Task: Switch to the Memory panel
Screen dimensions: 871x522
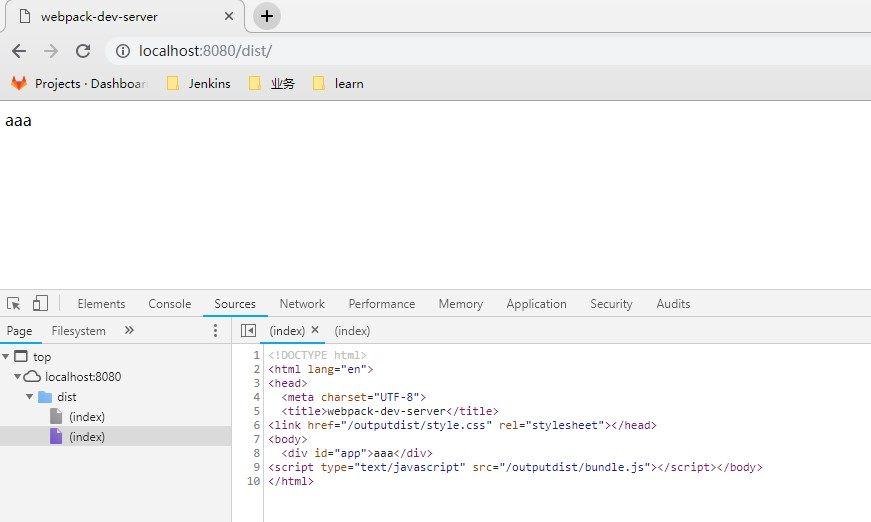Action: 460,304
